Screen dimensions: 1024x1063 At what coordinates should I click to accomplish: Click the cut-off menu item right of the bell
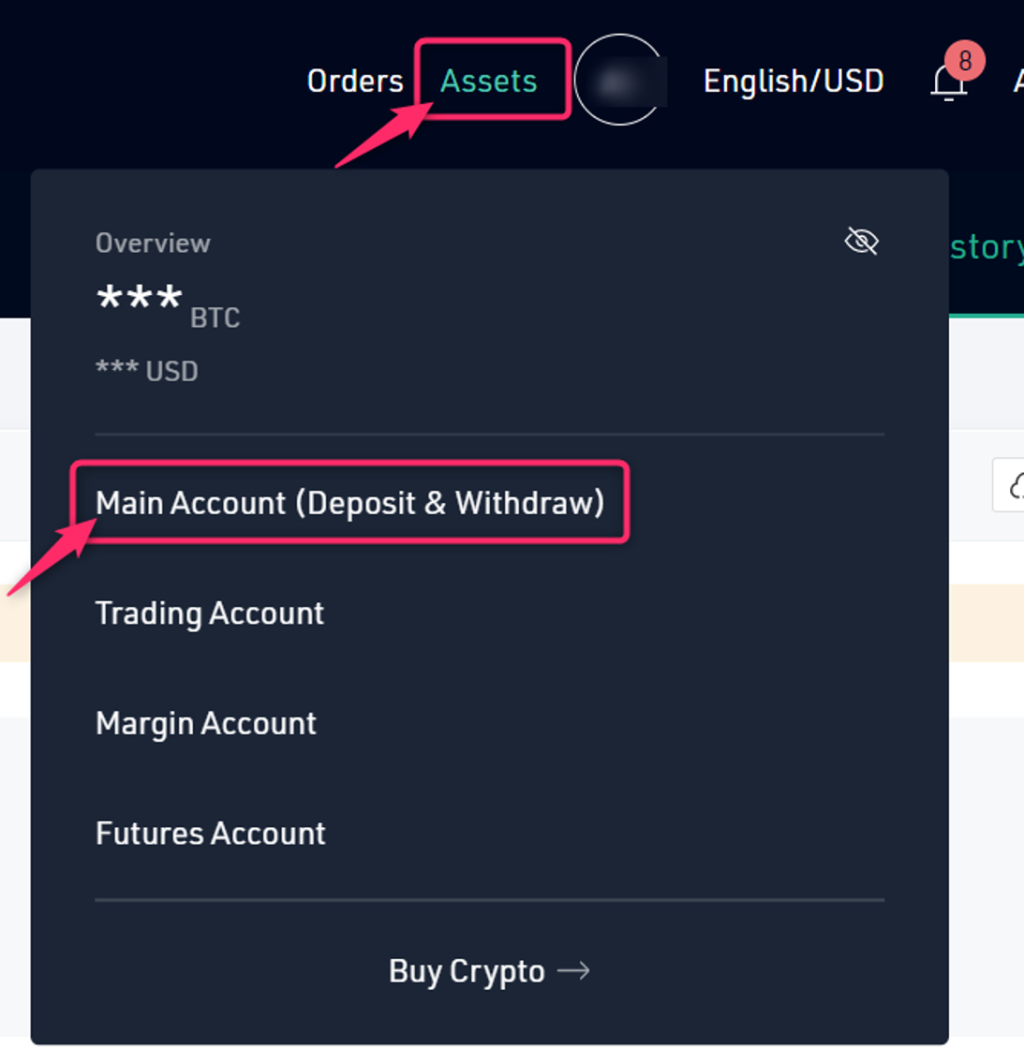click(x=1019, y=81)
